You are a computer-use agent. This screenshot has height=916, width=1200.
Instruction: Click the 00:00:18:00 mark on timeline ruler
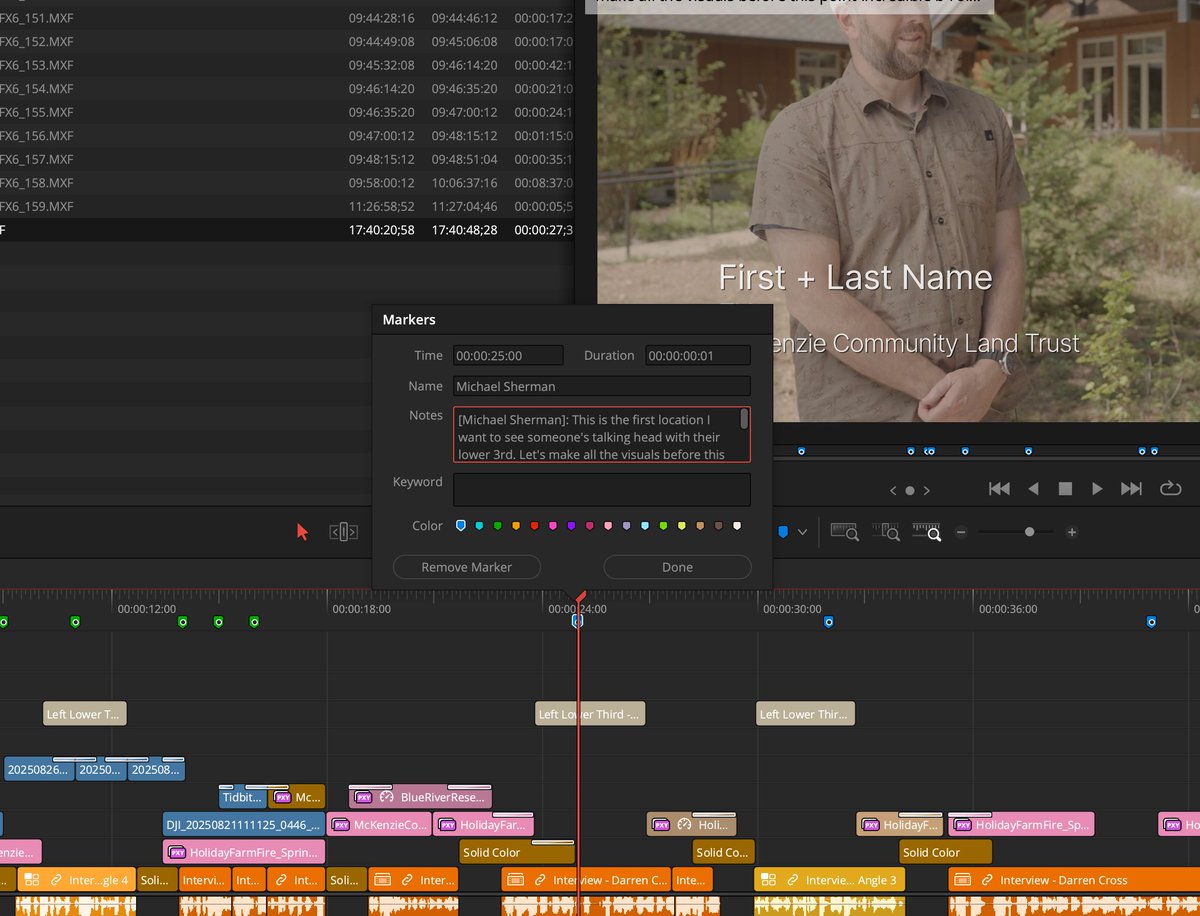[362, 608]
